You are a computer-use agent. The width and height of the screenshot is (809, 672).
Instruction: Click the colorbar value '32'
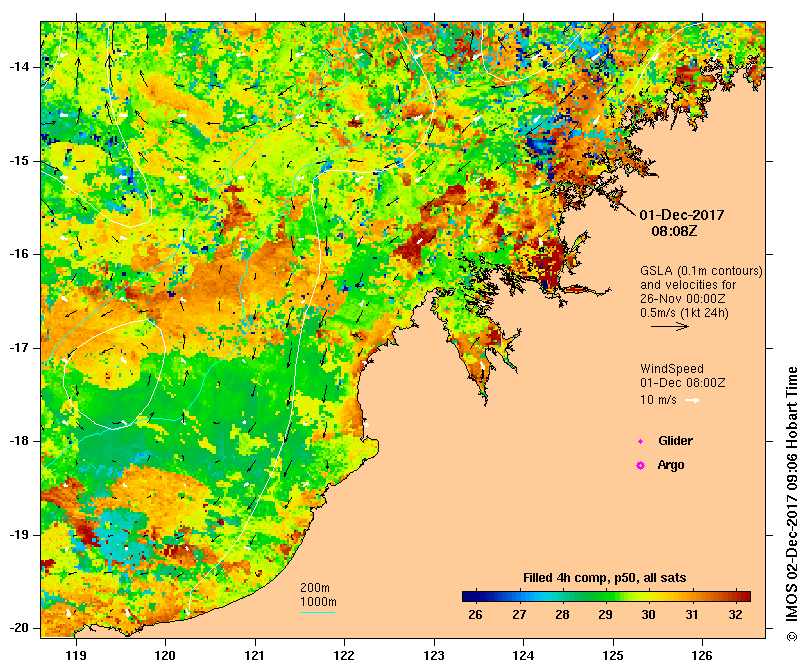click(735, 615)
